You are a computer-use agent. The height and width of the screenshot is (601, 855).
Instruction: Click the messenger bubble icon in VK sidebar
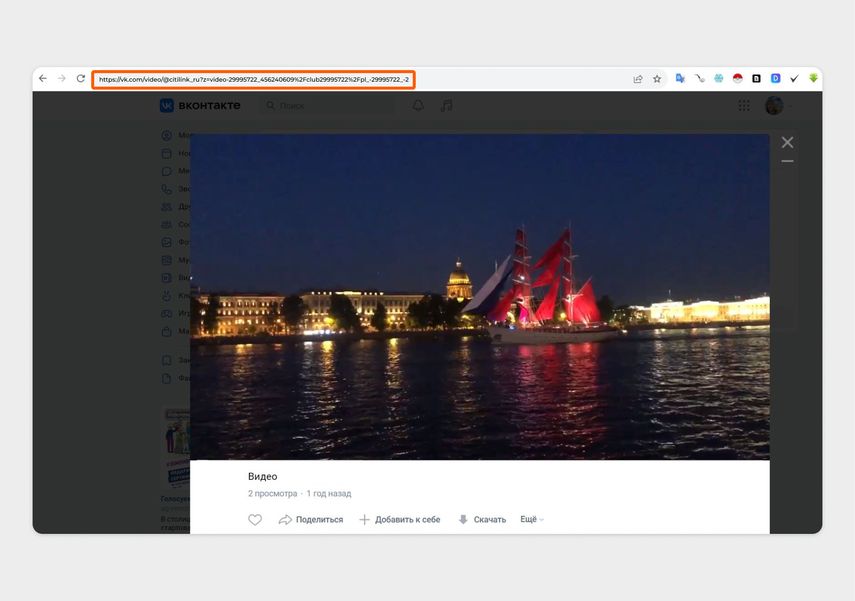click(167, 171)
